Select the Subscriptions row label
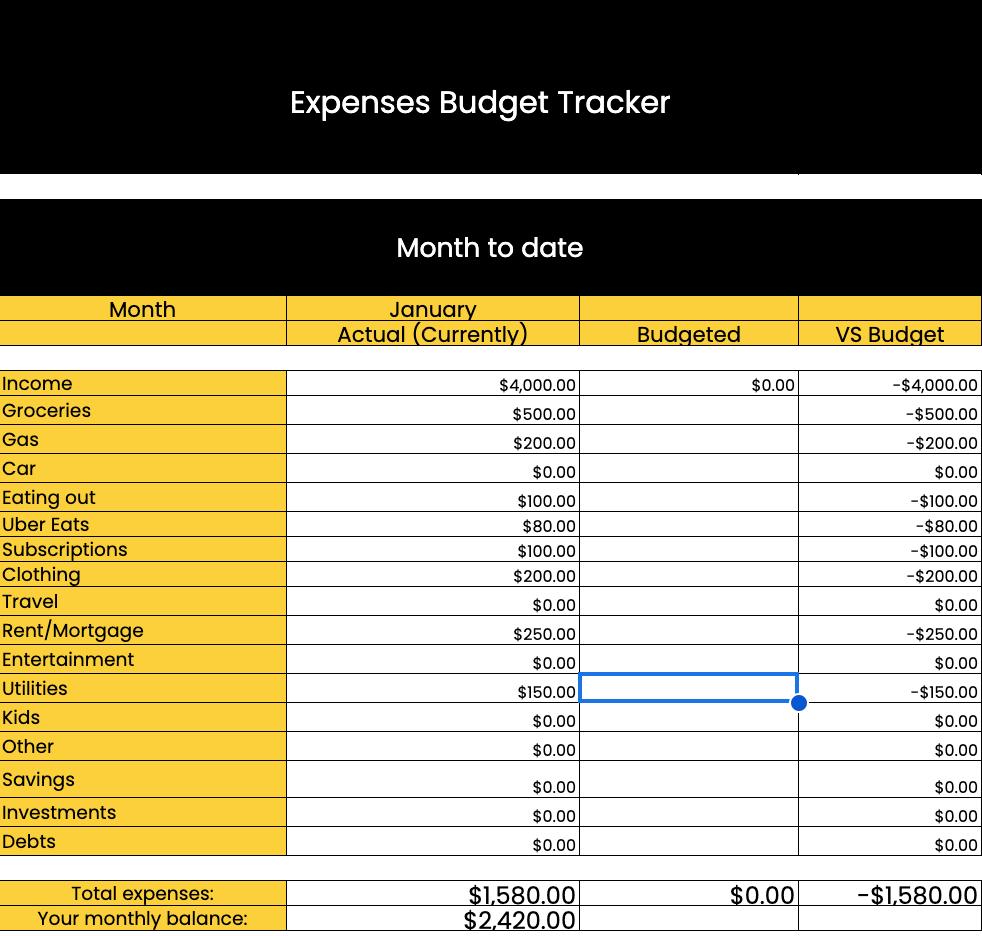The width and height of the screenshot is (982, 936). [143, 549]
